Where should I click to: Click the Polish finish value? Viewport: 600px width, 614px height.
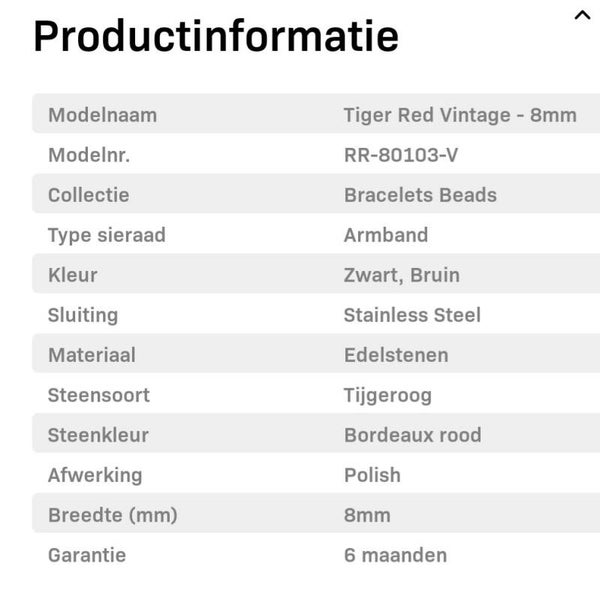372,475
